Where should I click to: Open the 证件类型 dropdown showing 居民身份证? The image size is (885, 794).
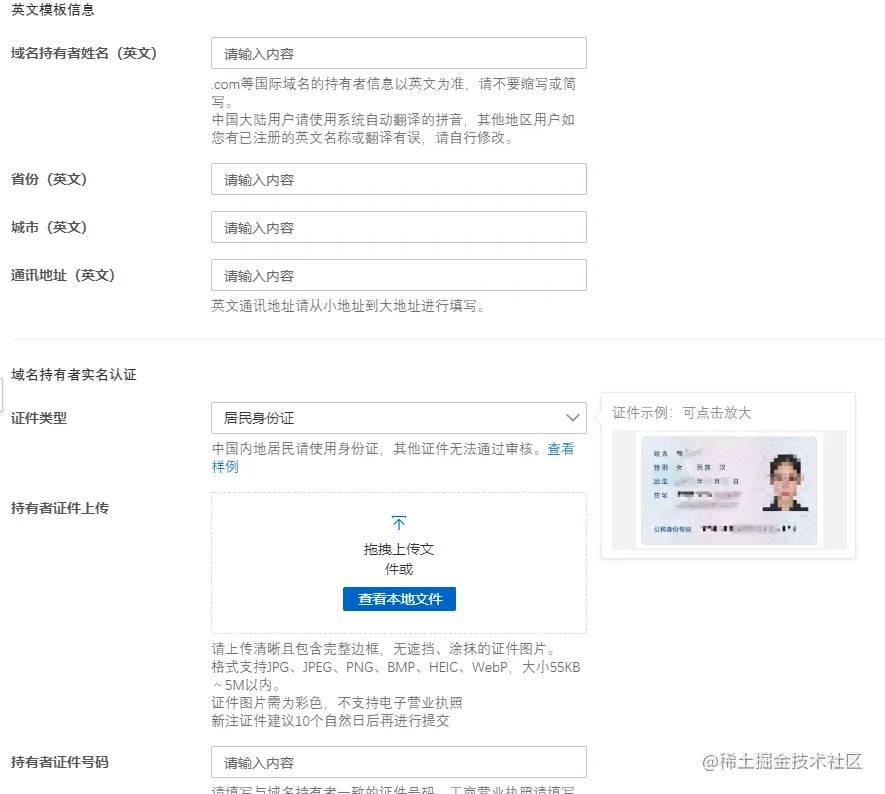coord(398,418)
